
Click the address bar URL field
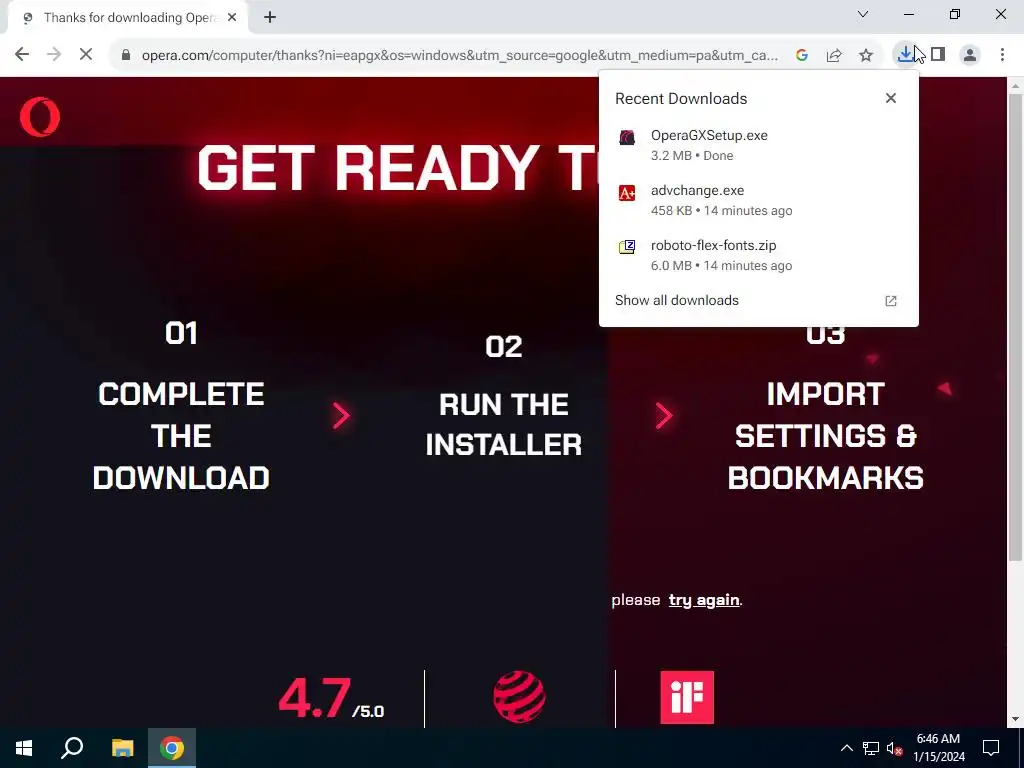point(460,56)
